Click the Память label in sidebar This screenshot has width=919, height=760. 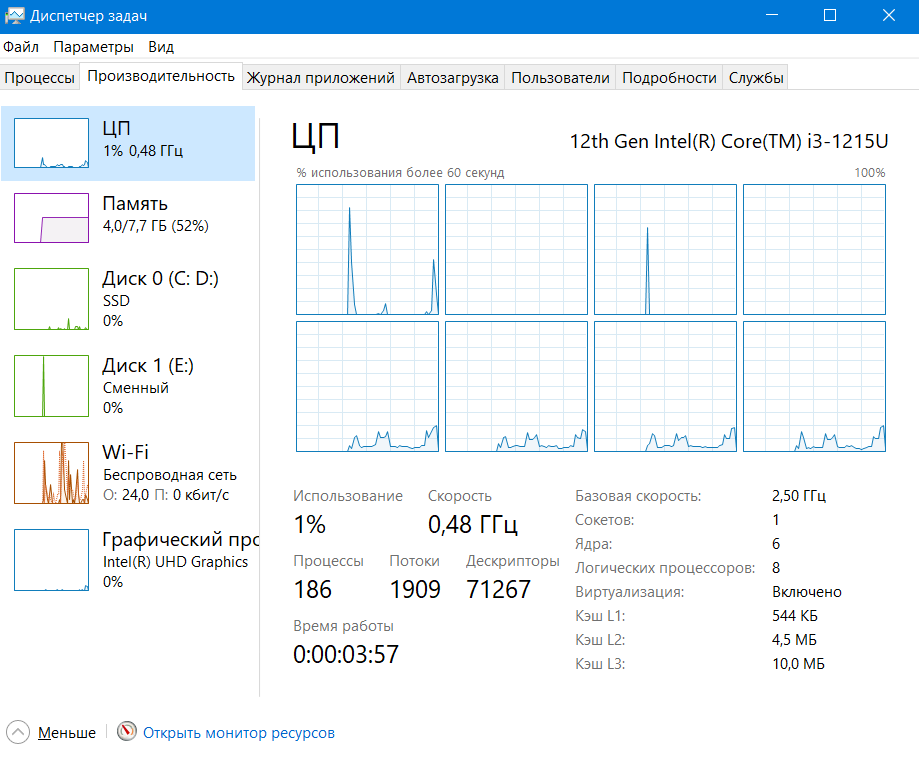coord(135,204)
